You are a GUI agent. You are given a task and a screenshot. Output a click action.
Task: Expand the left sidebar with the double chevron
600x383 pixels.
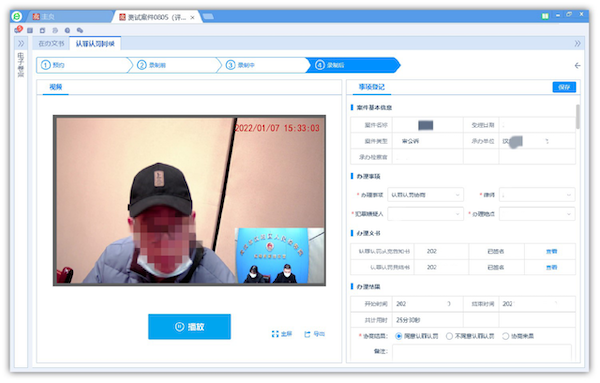pyautogui.click(x=21, y=44)
